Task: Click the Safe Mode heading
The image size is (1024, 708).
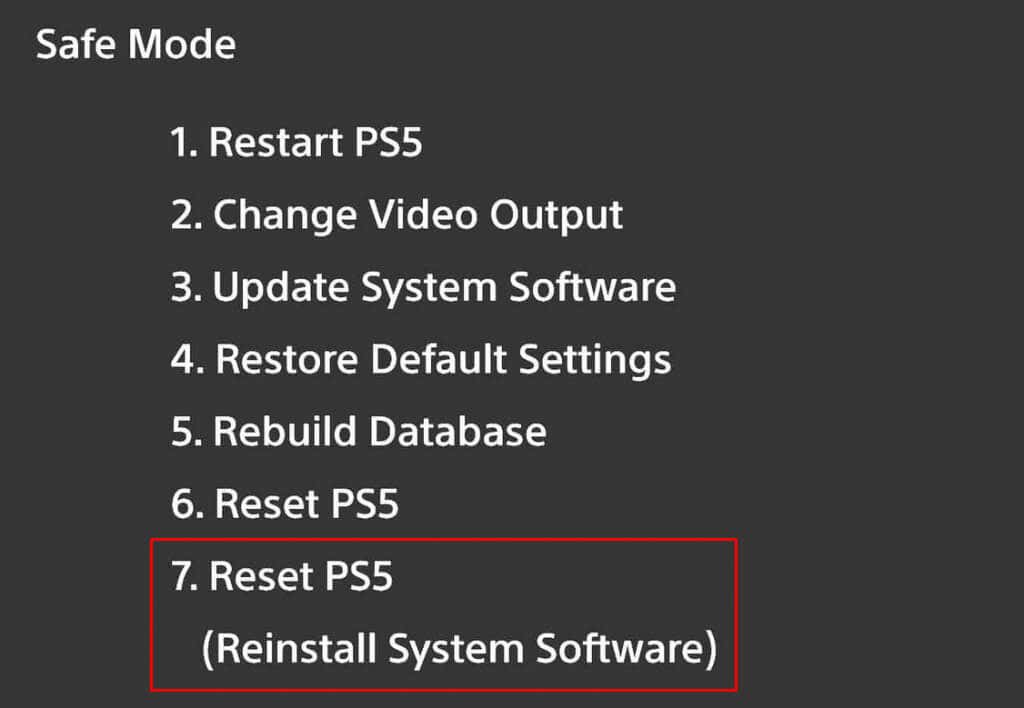Action: click(136, 44)
